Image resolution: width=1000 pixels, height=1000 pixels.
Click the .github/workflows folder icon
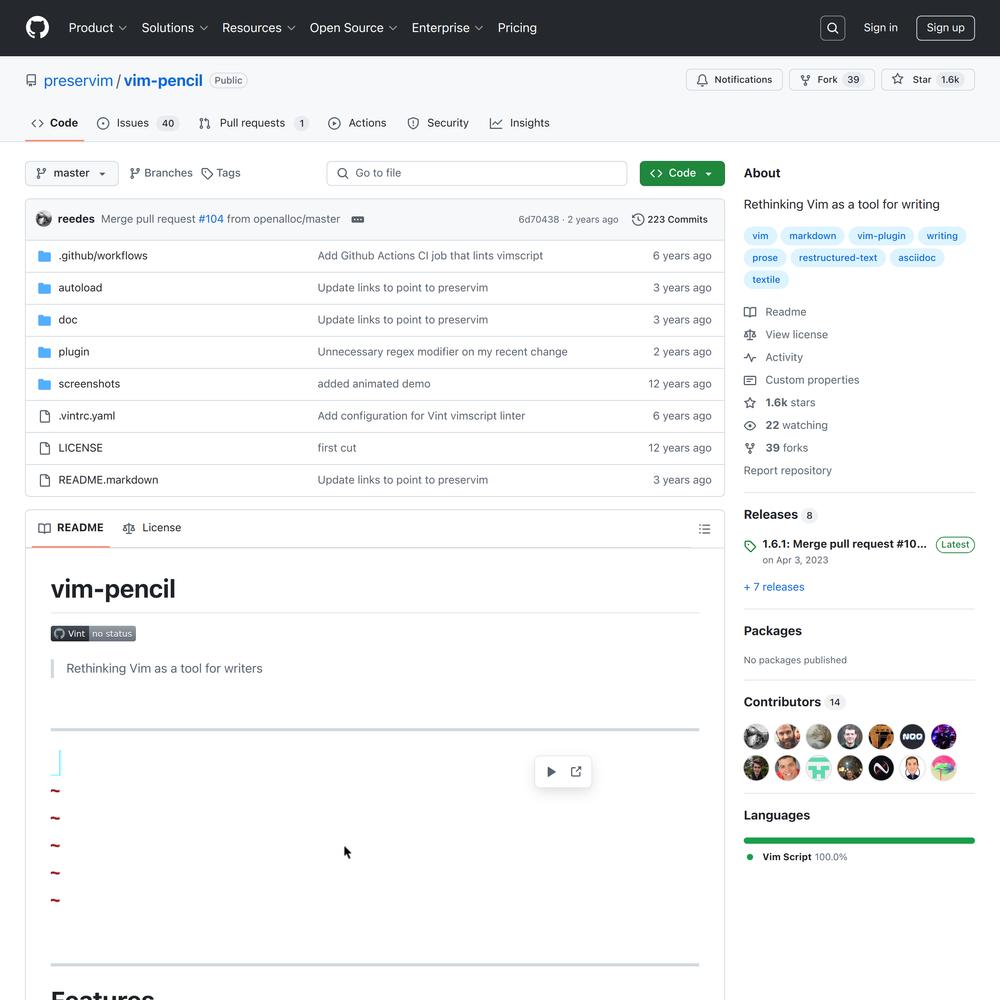(x=45, y=256)
